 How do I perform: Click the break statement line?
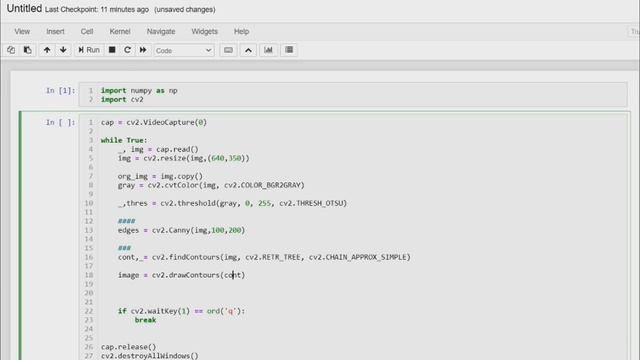(x=145, y=320)
